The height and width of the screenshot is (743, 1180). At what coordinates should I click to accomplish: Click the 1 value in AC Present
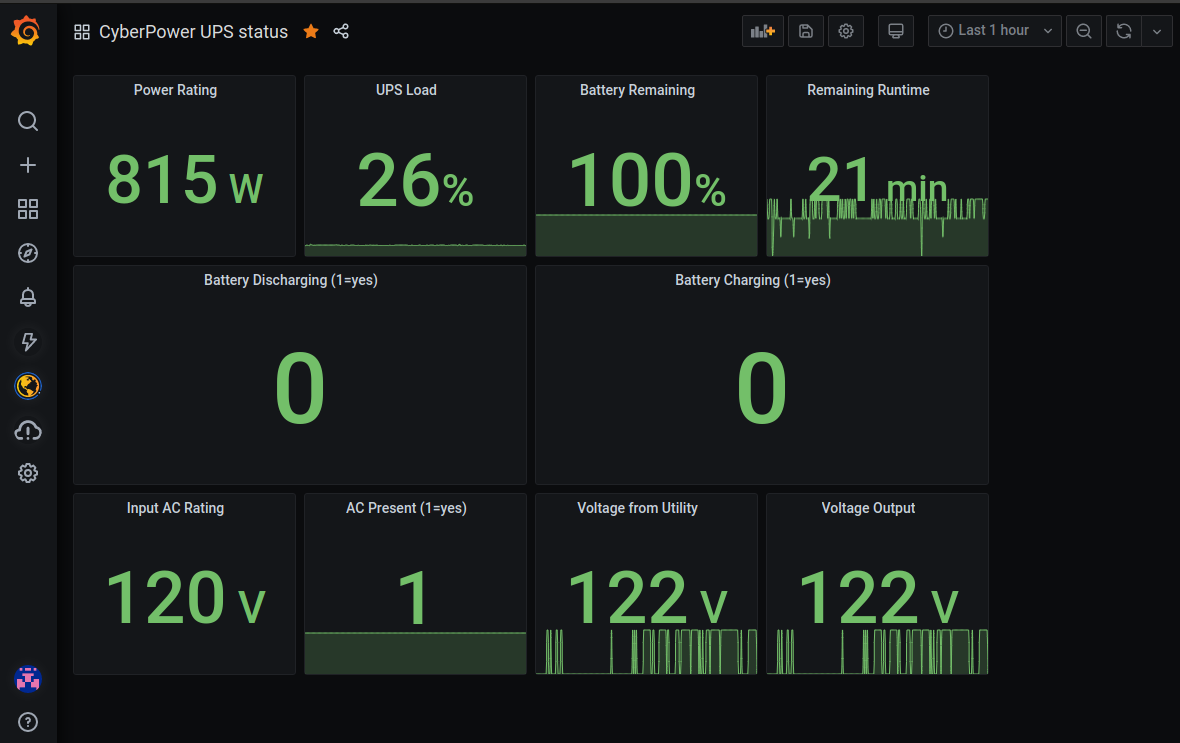414,598
